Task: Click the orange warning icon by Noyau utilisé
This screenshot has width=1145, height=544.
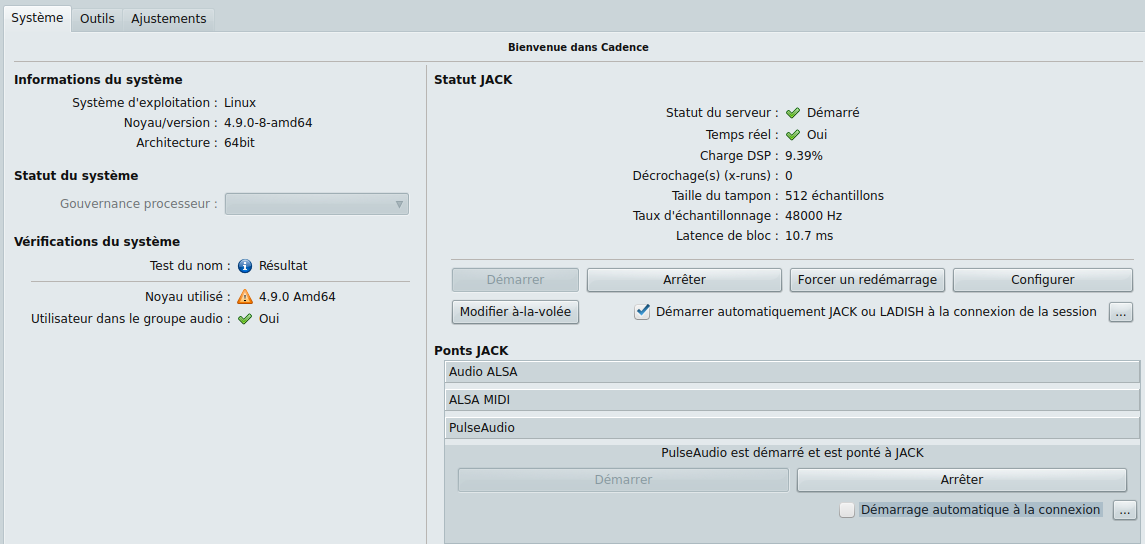Action: point(245,297)
